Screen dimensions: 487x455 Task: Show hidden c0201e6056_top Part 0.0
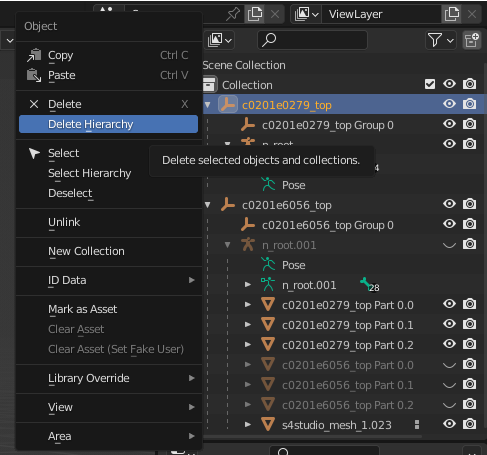[x=449, y=365]
